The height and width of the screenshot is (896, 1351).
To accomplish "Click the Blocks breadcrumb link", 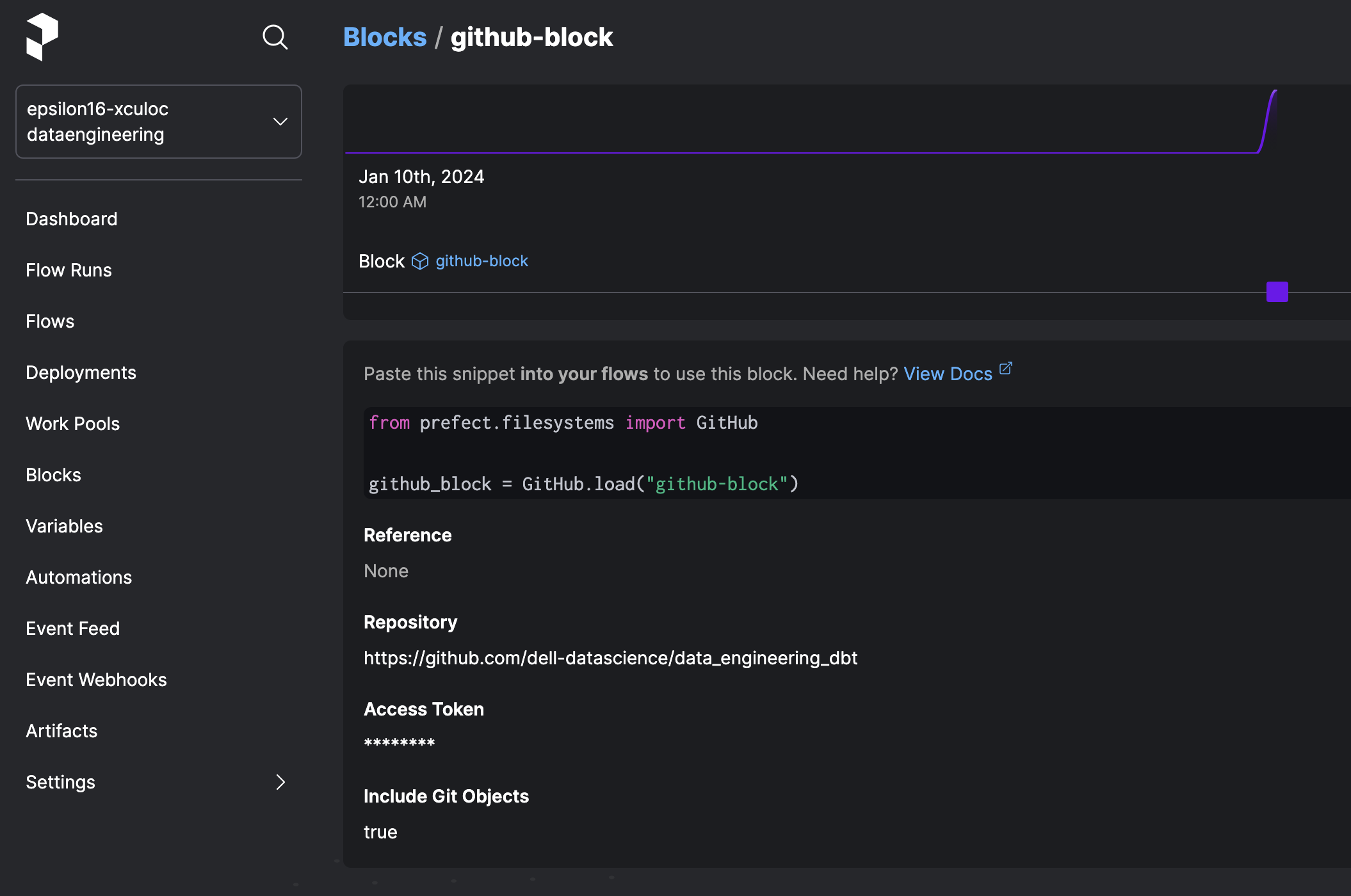I will [385, 37].
